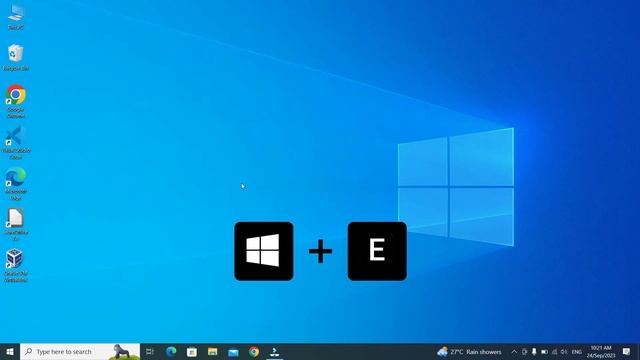Open network settings from the tray icon

coord(554,351)
